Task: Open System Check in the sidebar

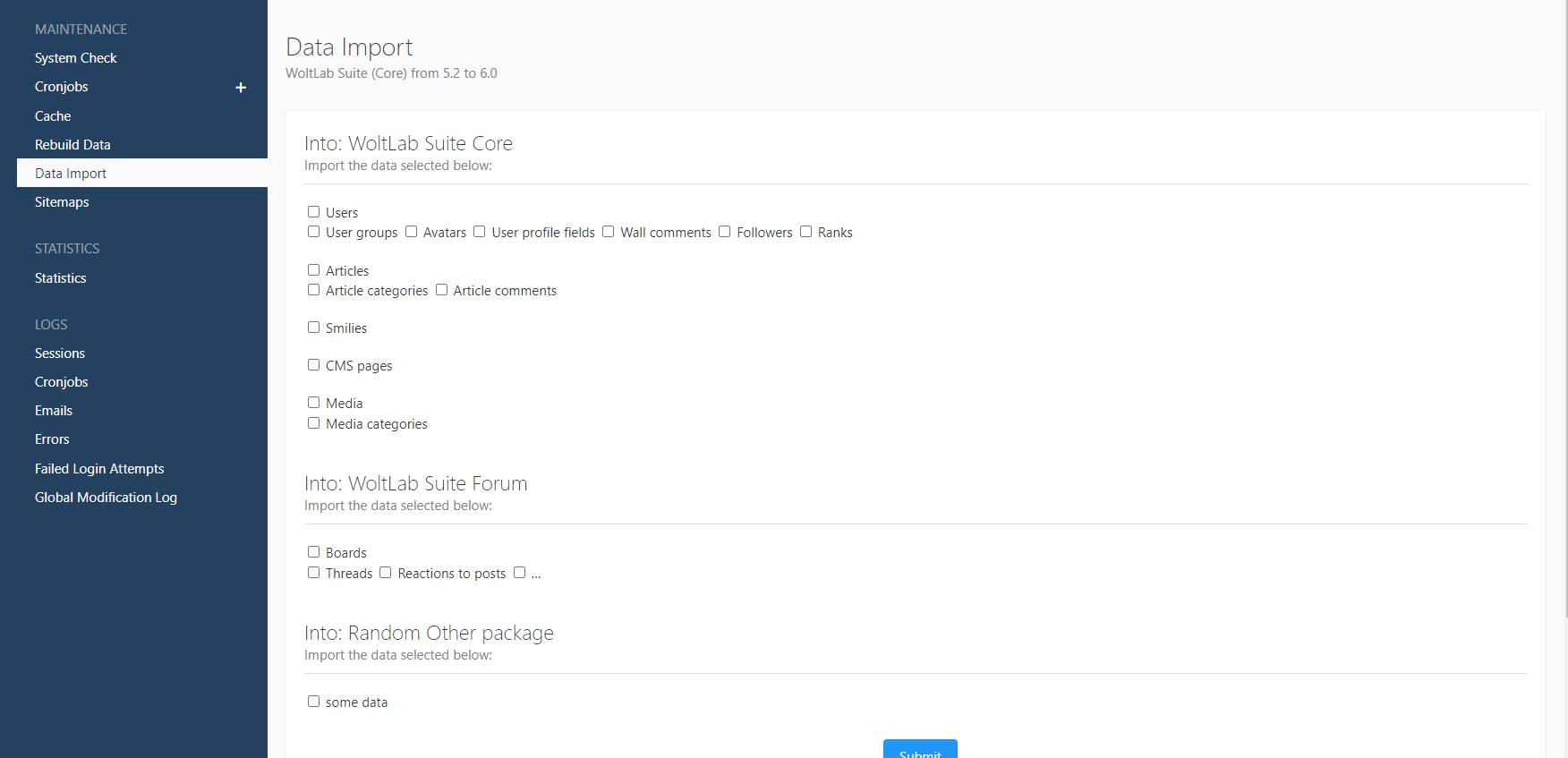Action: (76, 58)
